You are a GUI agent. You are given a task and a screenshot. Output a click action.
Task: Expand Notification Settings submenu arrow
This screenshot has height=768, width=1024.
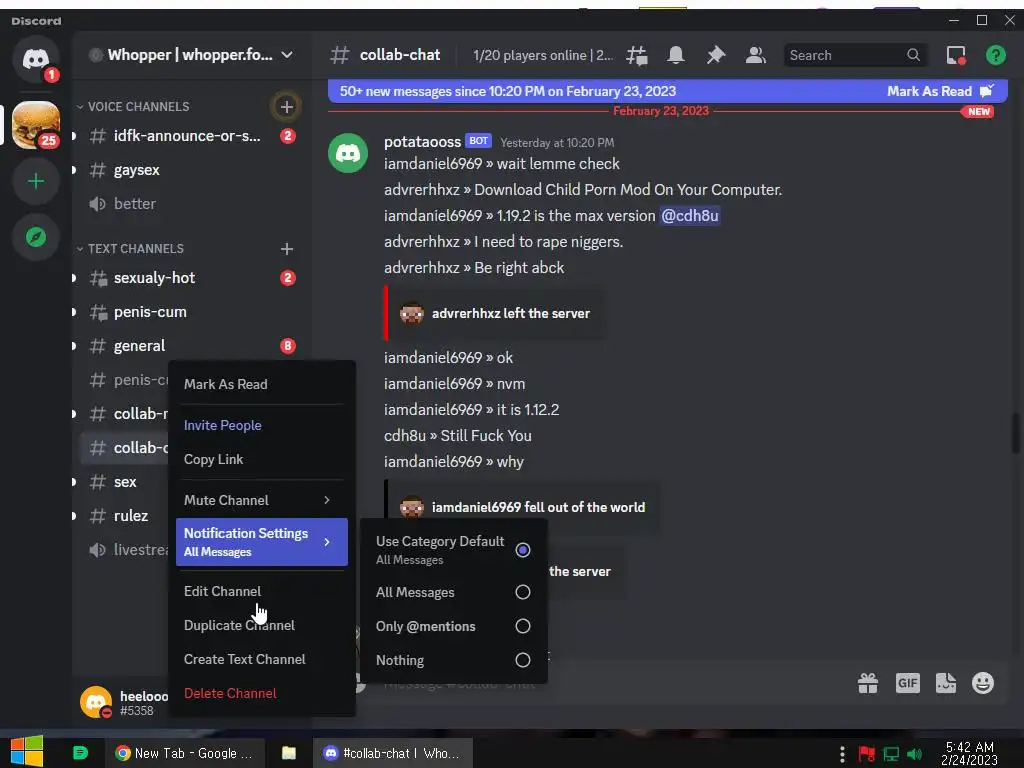coord(327,542)
